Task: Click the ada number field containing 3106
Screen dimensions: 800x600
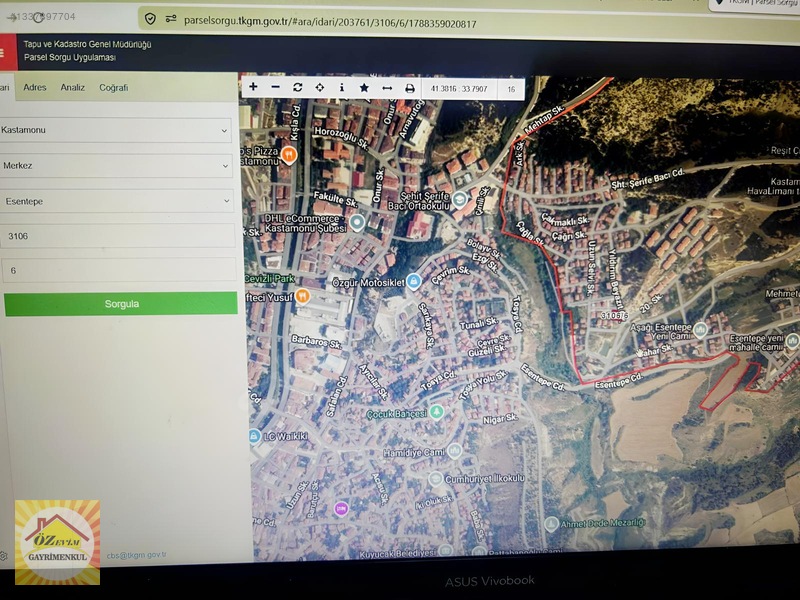Action: pyautogui.click(x=118, y=236)
